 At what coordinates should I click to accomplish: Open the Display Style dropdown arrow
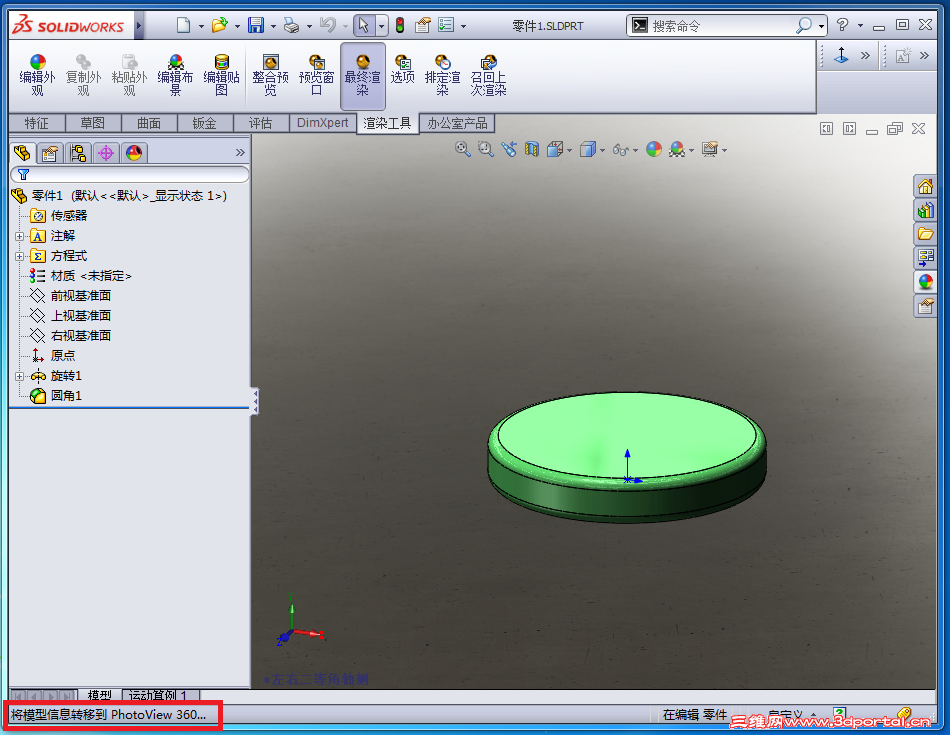point(602,150)
